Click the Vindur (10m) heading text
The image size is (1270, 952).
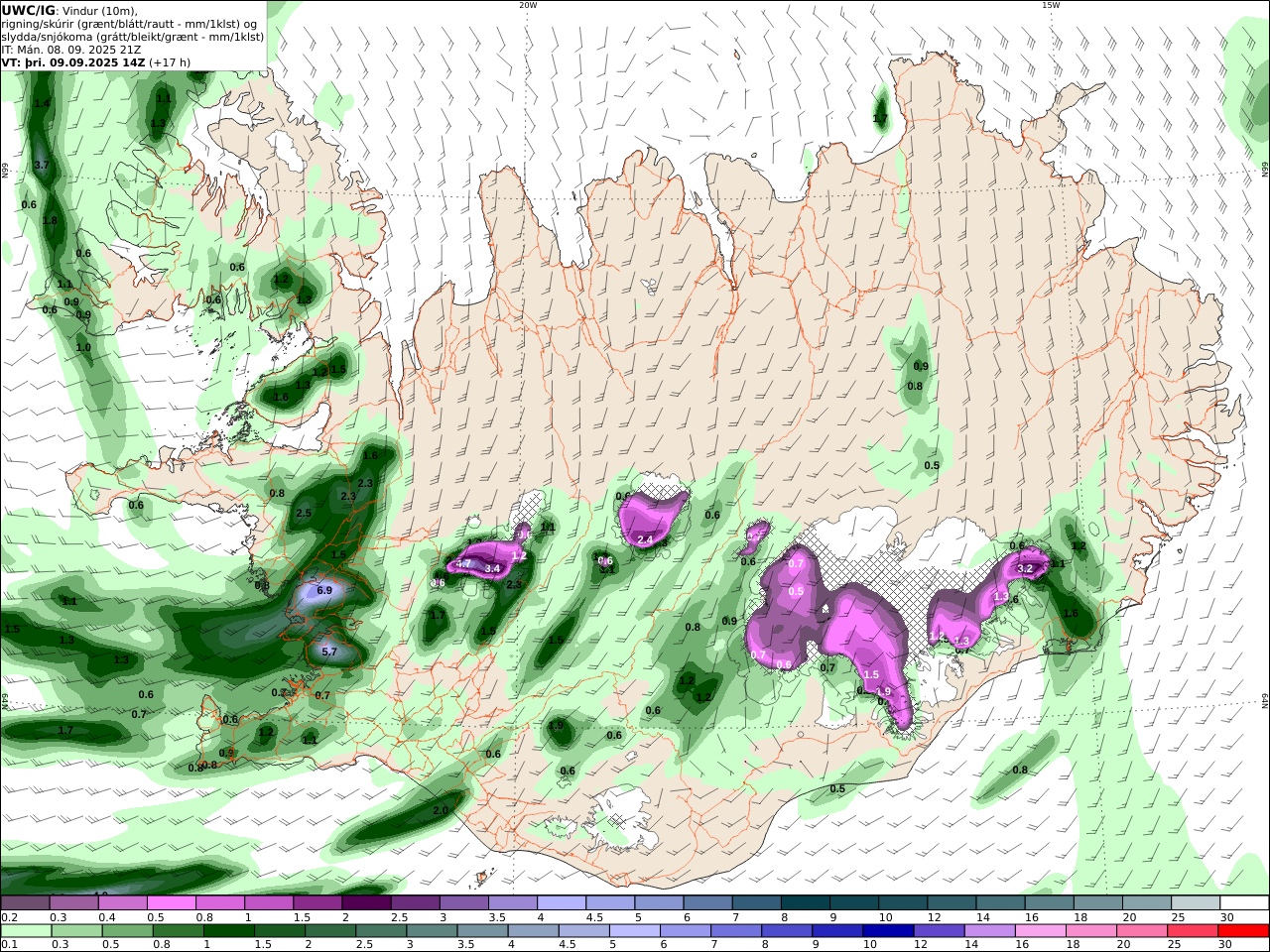[x=100, y=11]
